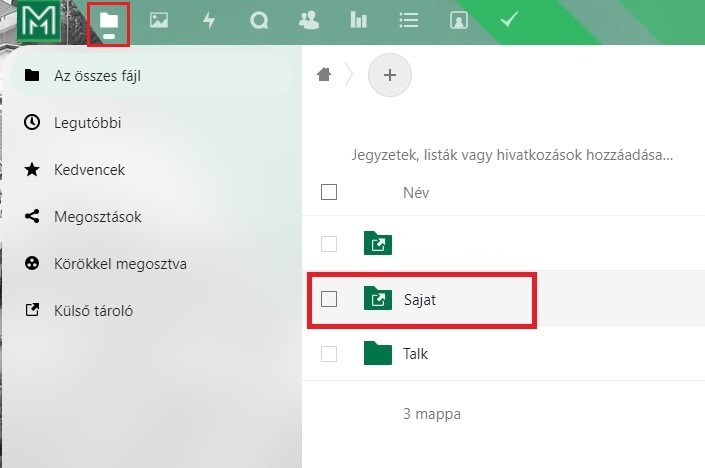This screenshot has width=705, height=468.
Task: Open the Talk folder
Action: click(x=416, y=353)
